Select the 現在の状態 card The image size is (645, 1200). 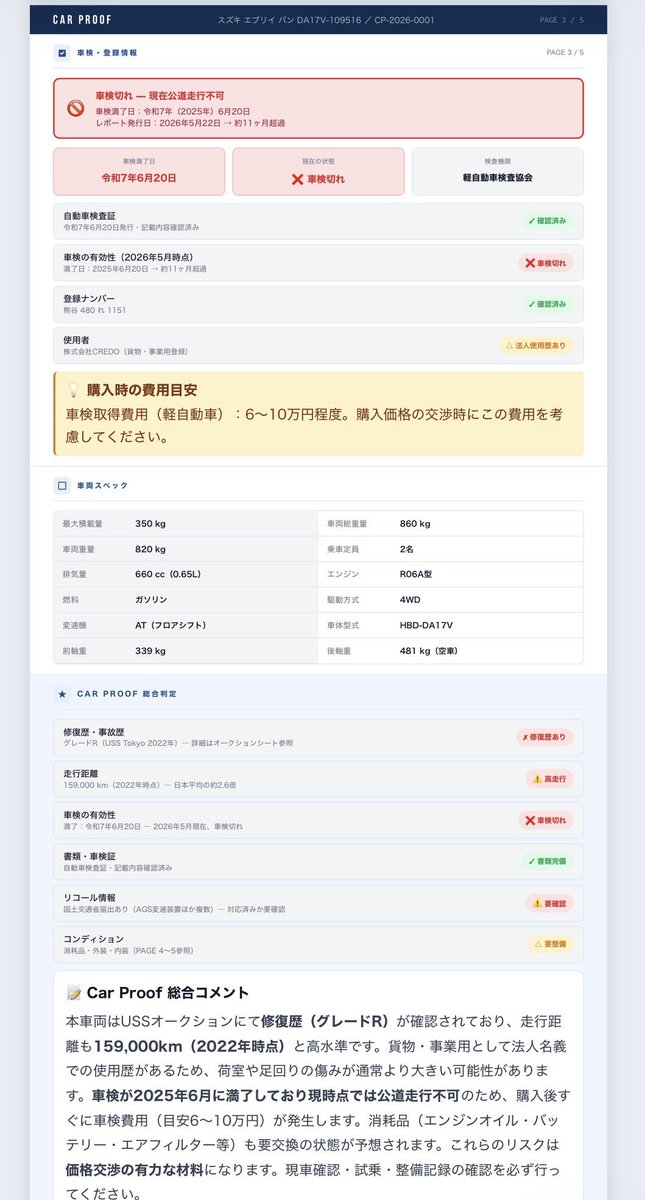pos(318,171)
